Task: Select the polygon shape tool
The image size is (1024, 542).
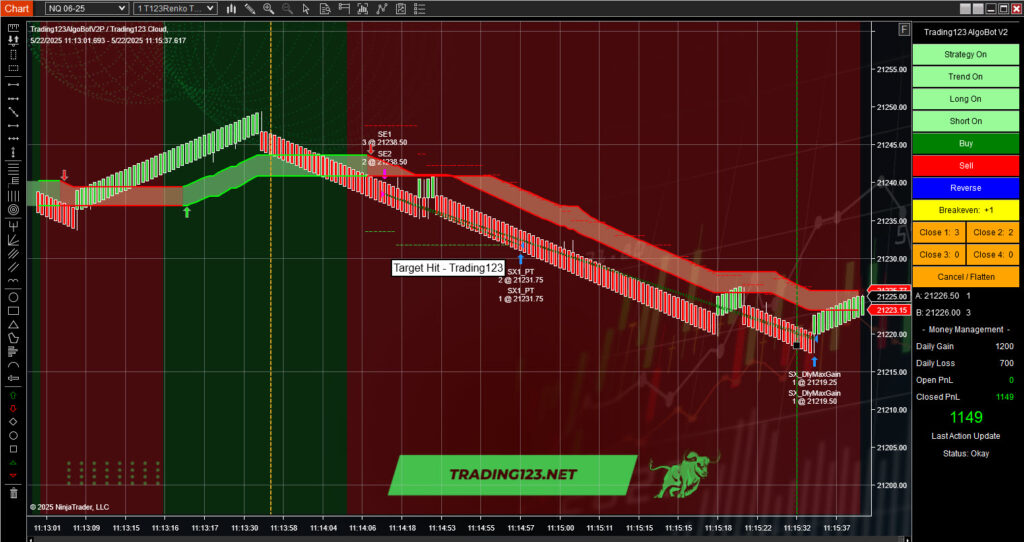Action: point(13,338)
